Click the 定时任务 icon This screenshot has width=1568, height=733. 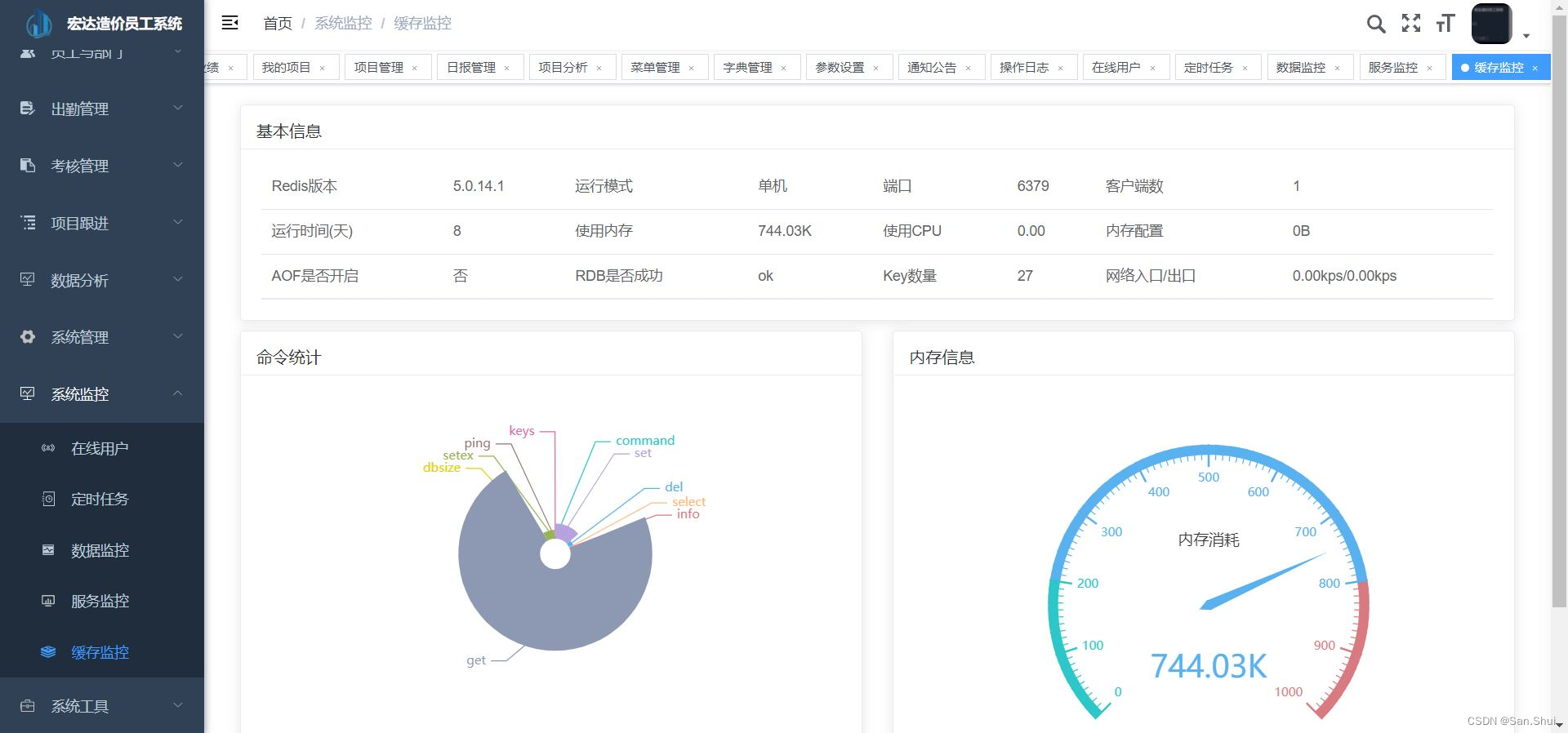point(48,499)
